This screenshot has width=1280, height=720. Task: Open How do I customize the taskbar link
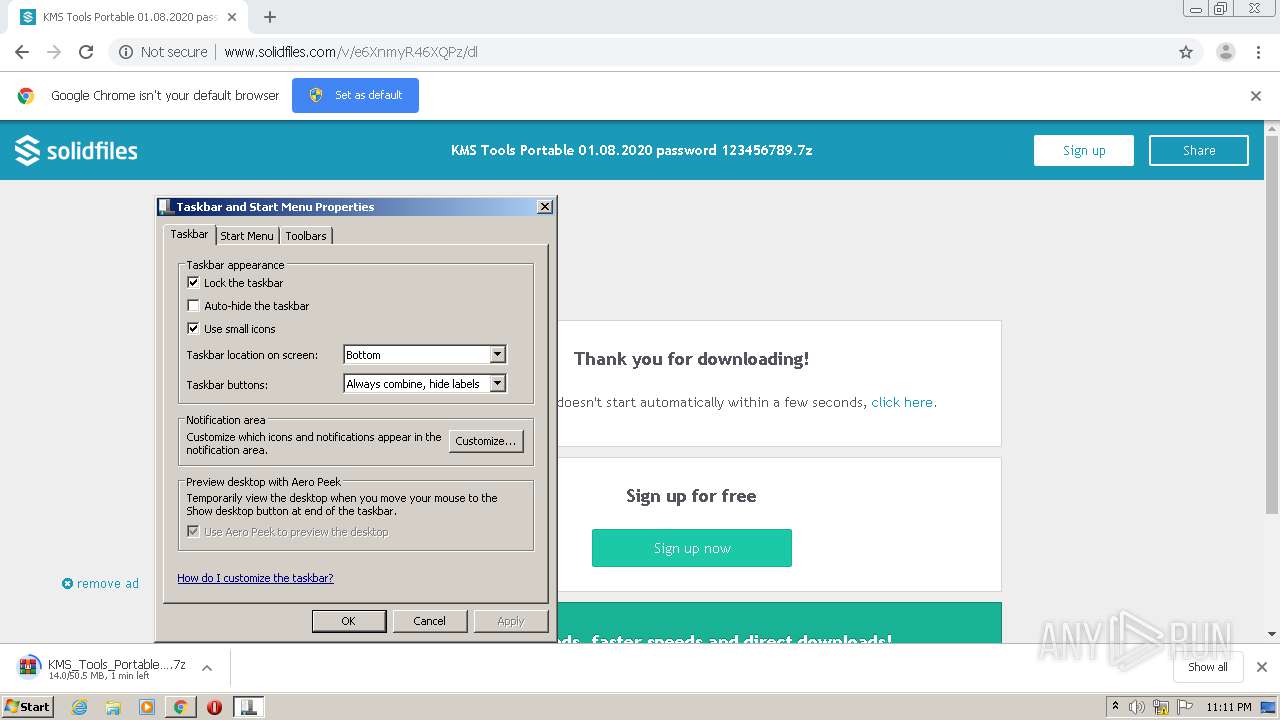(255, 578)
